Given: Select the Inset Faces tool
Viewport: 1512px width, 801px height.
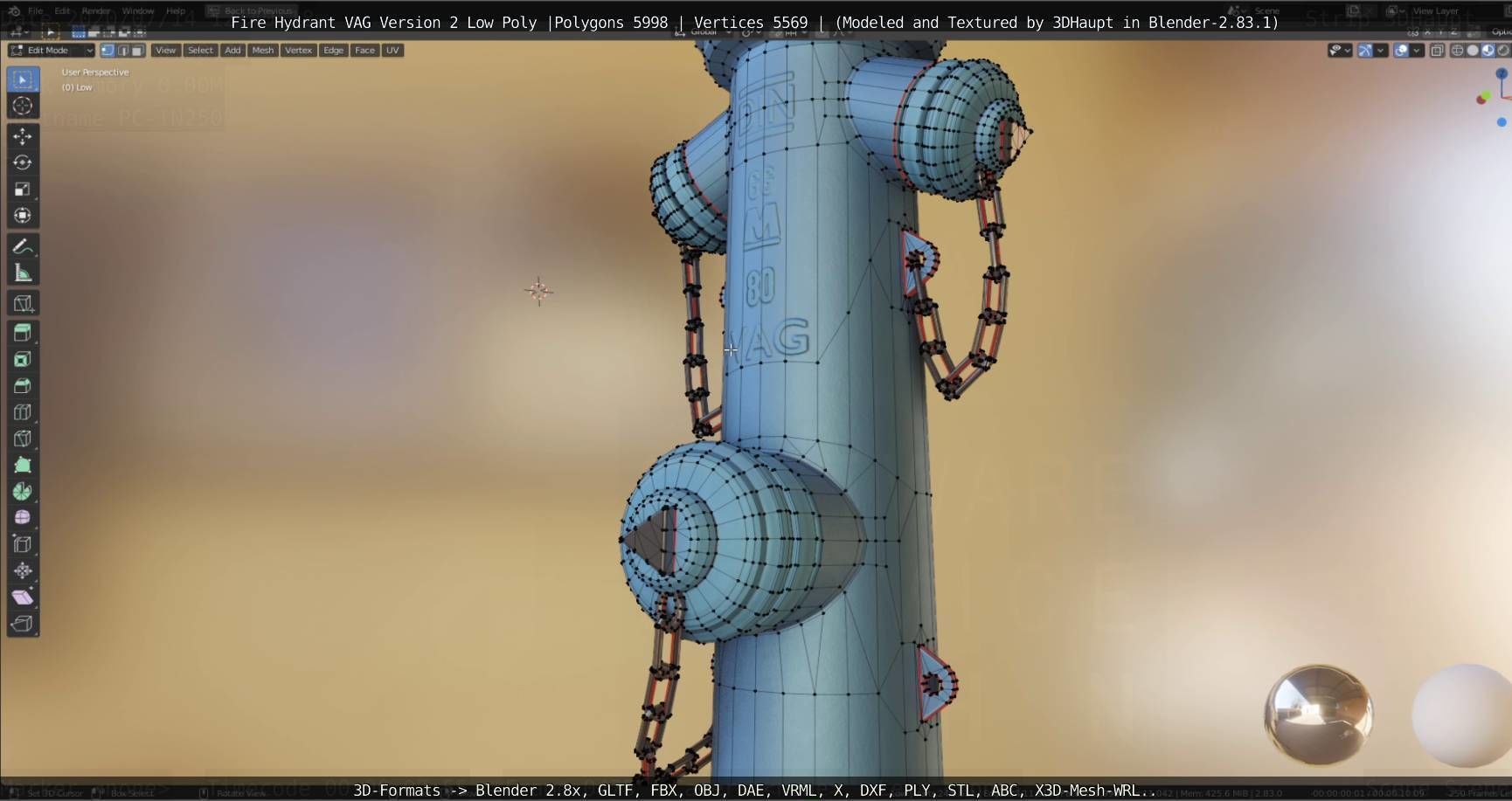Looking at the screenshot, I should [x=23, y=359].
